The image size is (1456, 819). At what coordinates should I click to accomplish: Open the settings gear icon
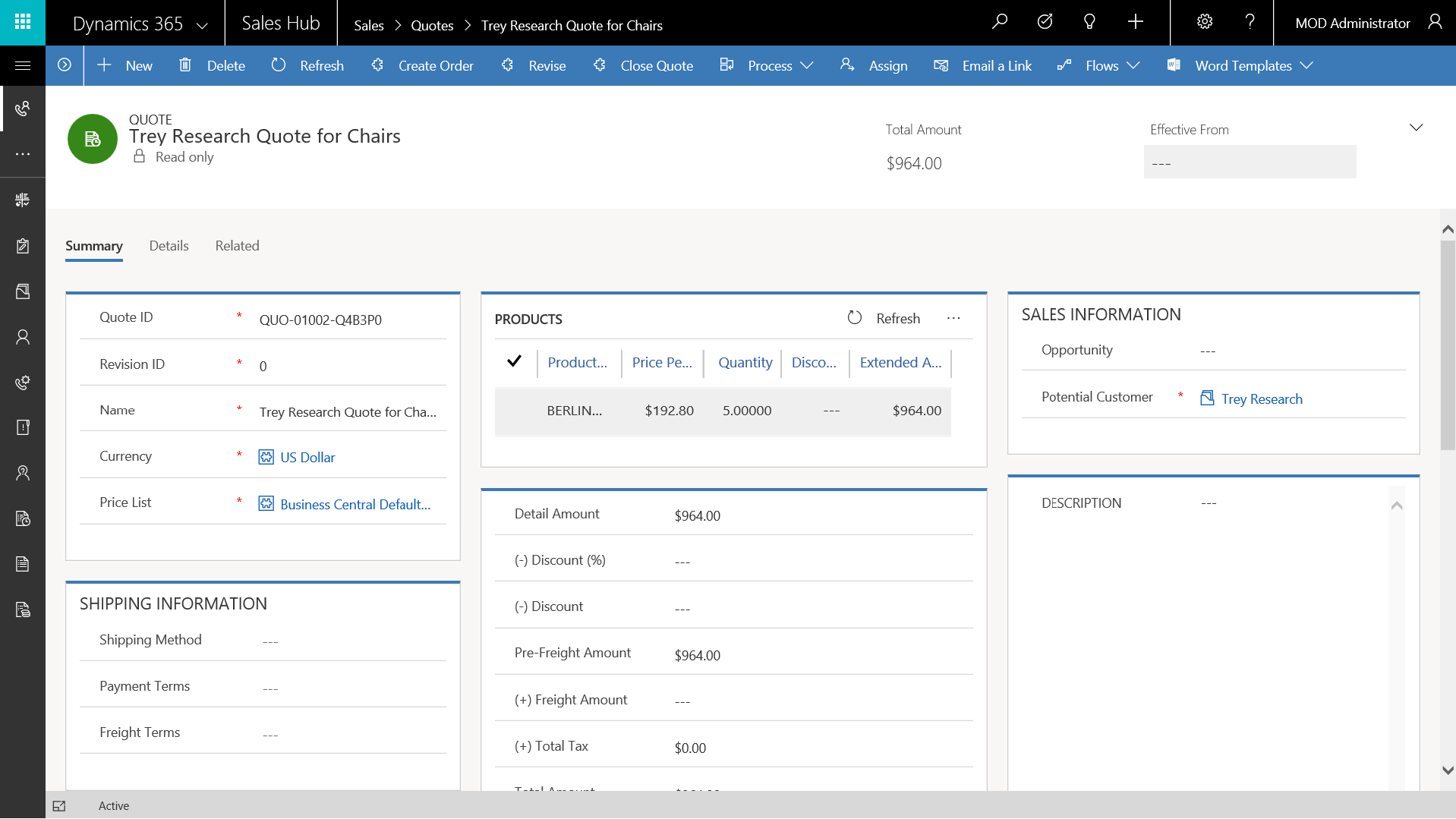[1205, 22]
